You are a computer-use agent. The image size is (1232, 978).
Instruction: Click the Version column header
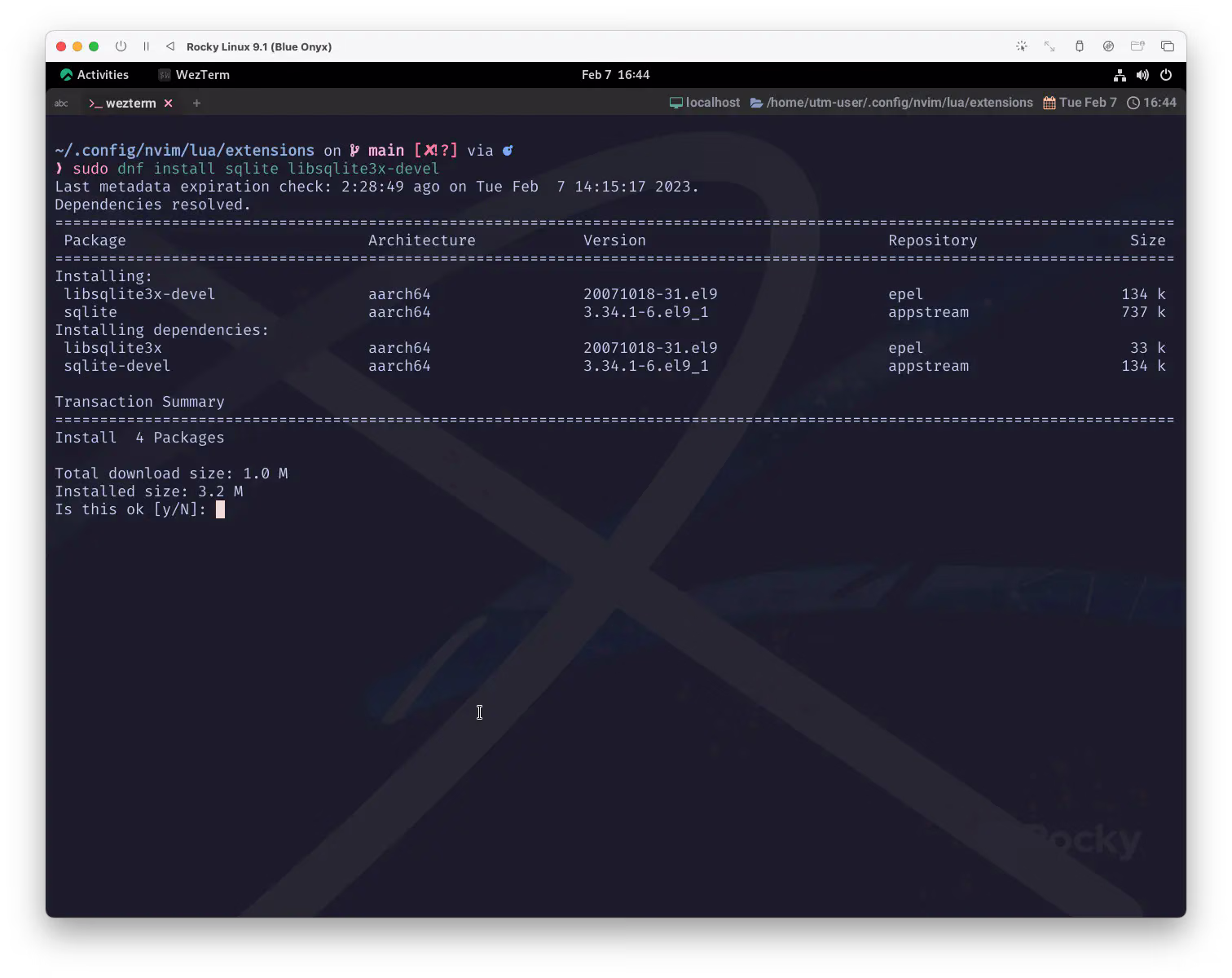tap(614, 240)
